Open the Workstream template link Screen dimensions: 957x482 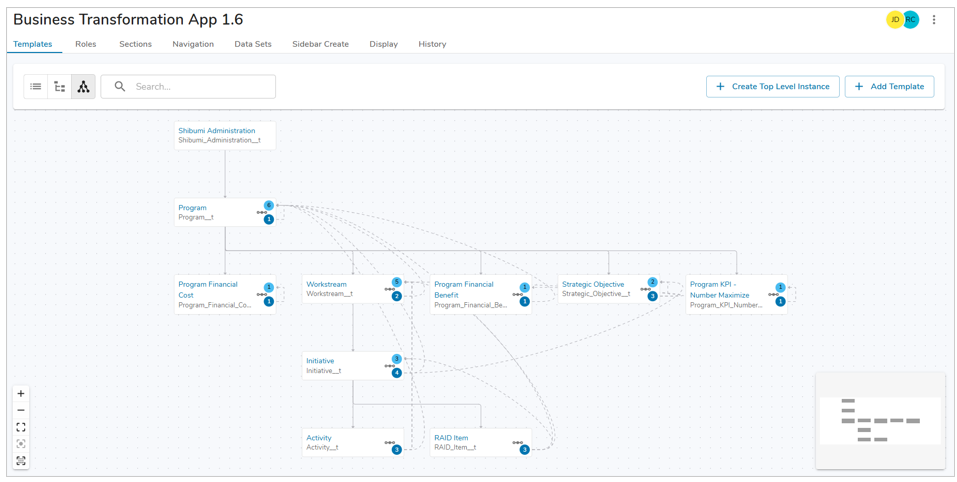pyautogui.click(x=326, y=284)
